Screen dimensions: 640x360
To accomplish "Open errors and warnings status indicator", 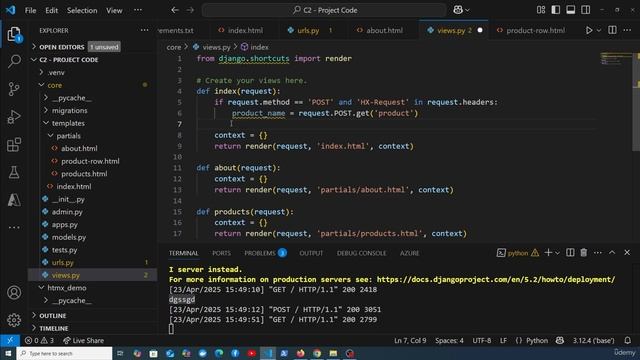I will [39, 340].
